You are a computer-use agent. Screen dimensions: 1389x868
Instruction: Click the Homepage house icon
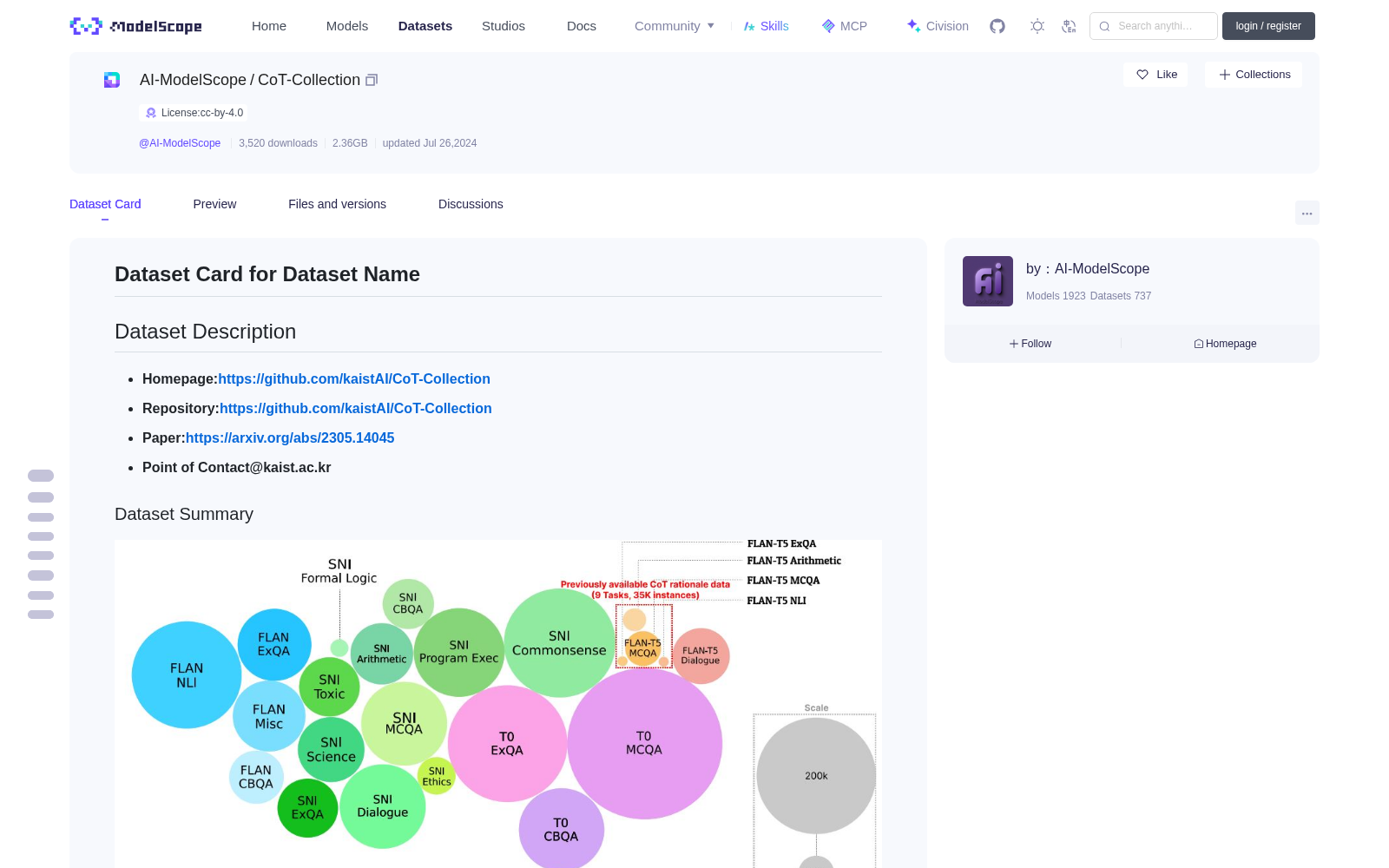pyautogui.click(x=1199, y=344)
